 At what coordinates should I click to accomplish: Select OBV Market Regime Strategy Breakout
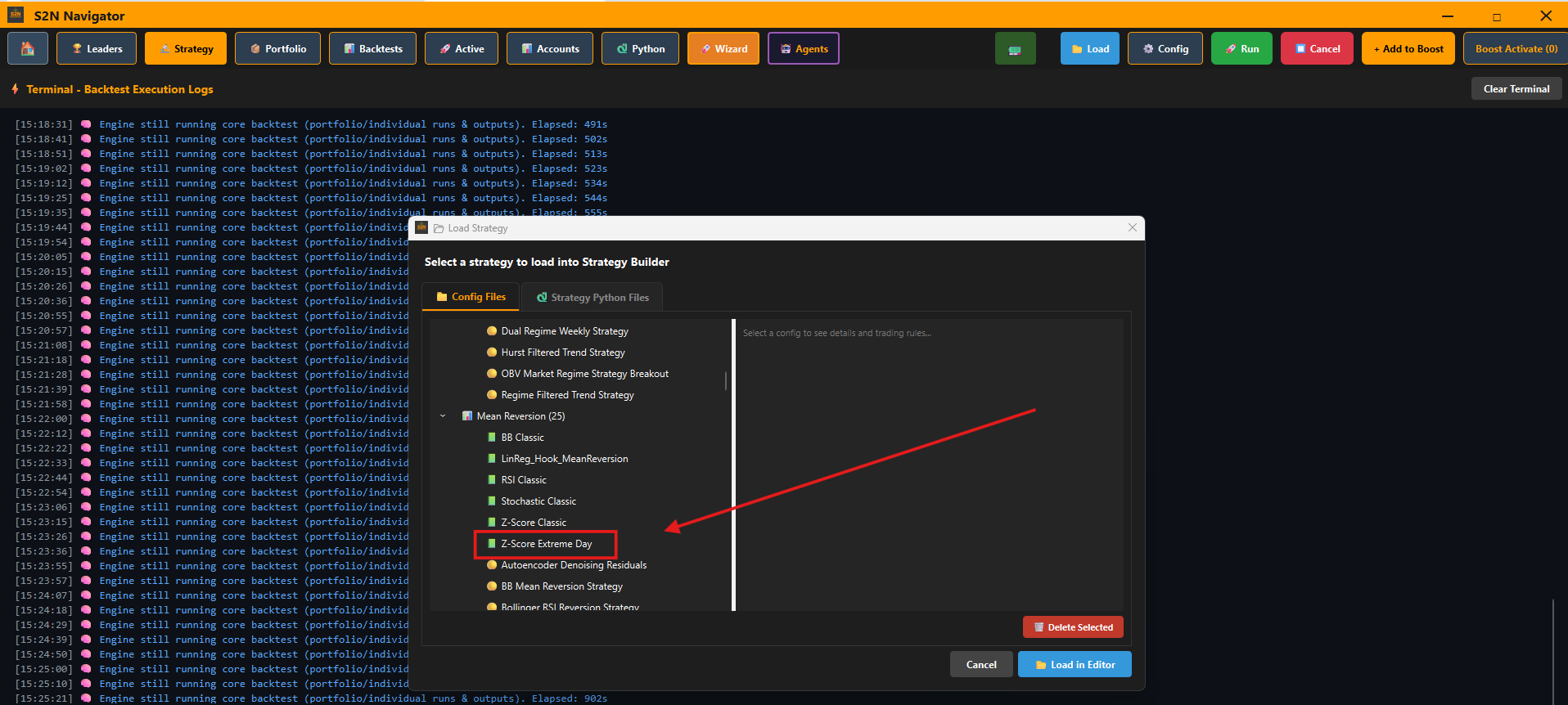584,374
